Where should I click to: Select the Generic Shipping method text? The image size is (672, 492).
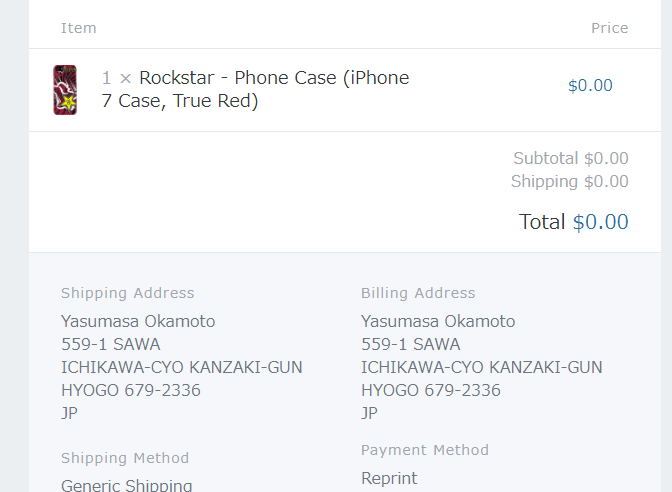(126, 485)
